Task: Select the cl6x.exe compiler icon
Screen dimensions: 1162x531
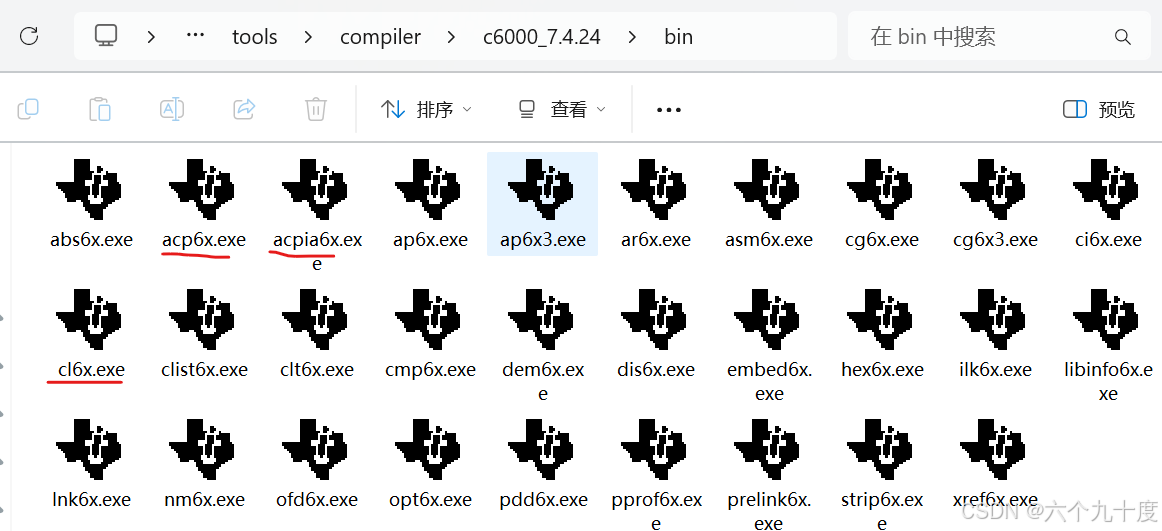Action: [x=88, y=319]
